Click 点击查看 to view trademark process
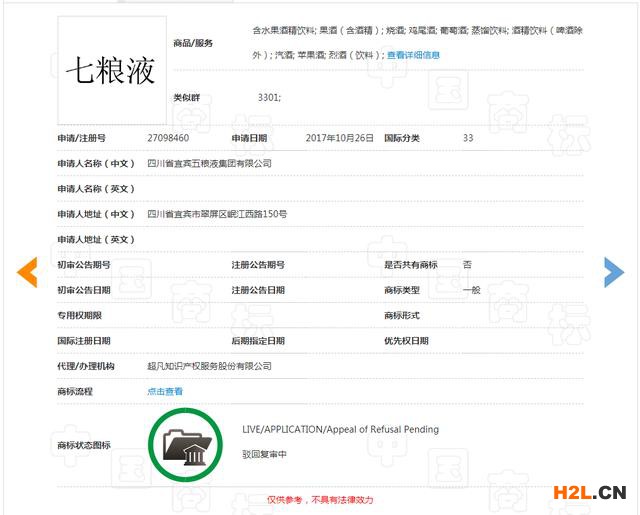This screenshot has height=515, width=640. click(x=165, y=391)
